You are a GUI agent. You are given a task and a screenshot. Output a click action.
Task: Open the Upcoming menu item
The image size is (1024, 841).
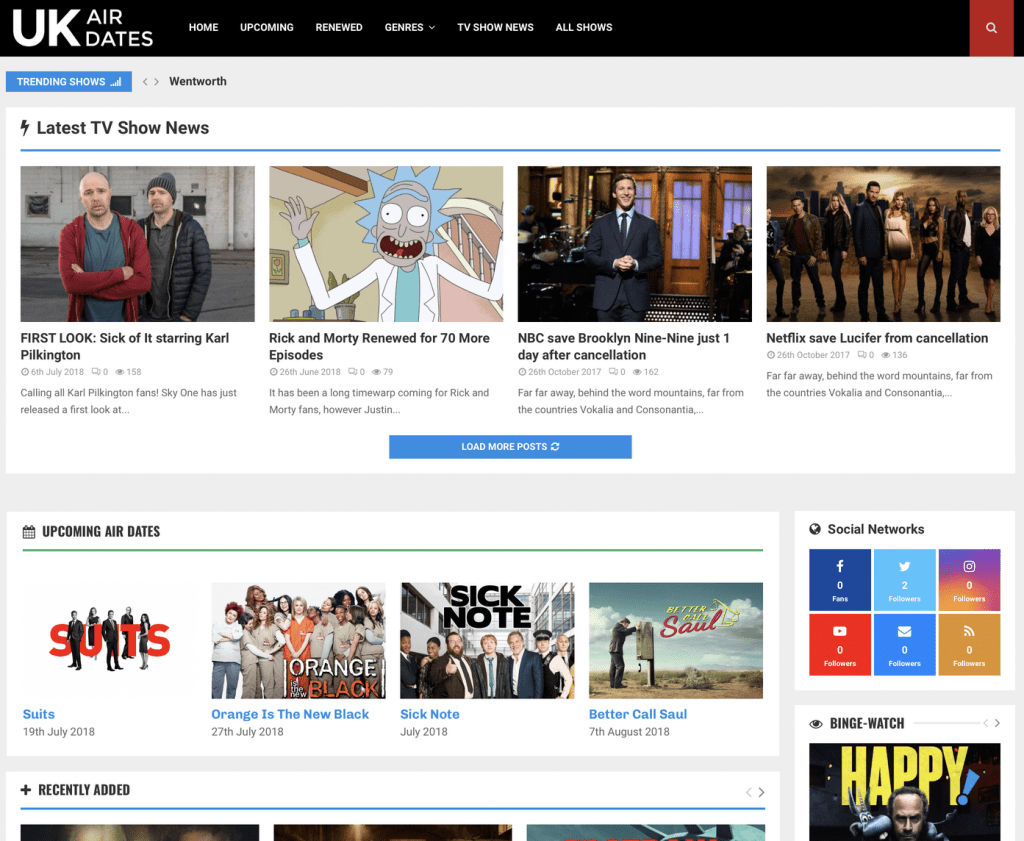267,28
